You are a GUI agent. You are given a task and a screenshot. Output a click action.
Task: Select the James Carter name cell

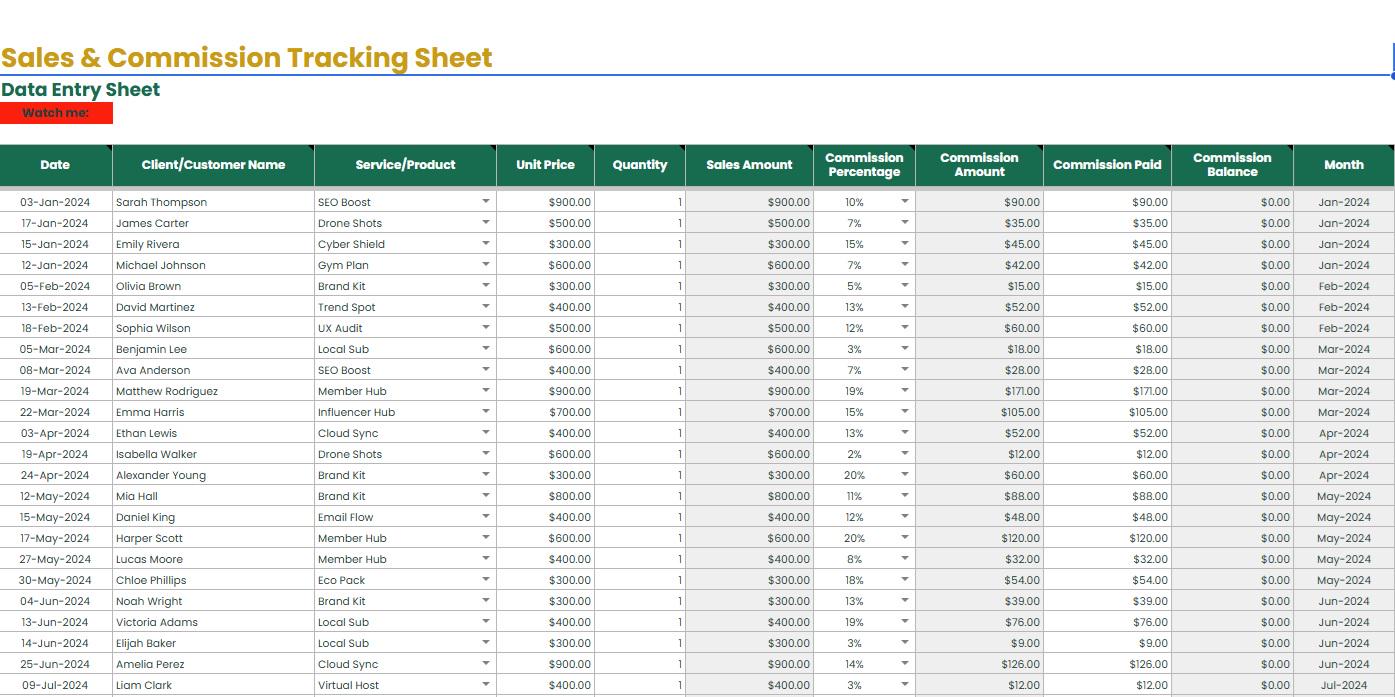[x=213, y=223]
